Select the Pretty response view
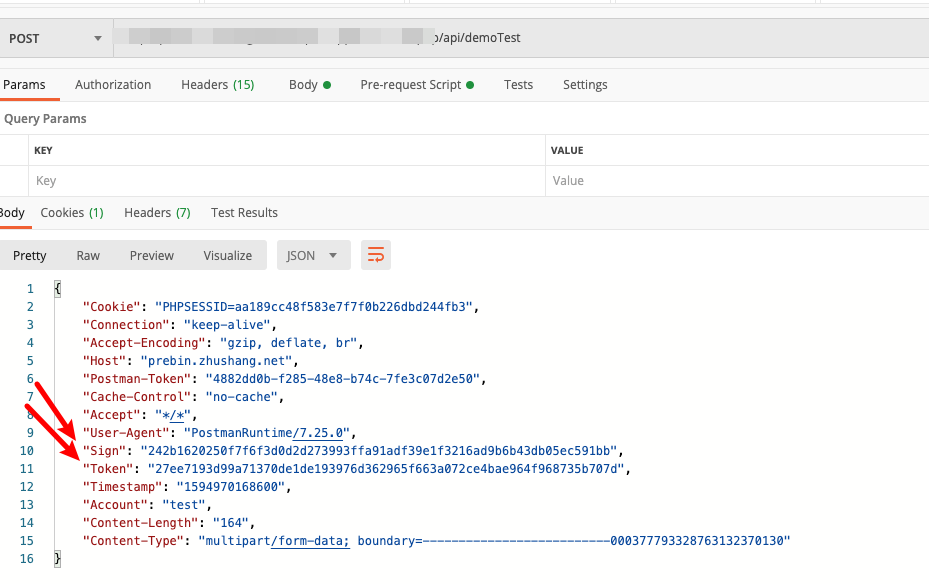 [x=30, y=255]
